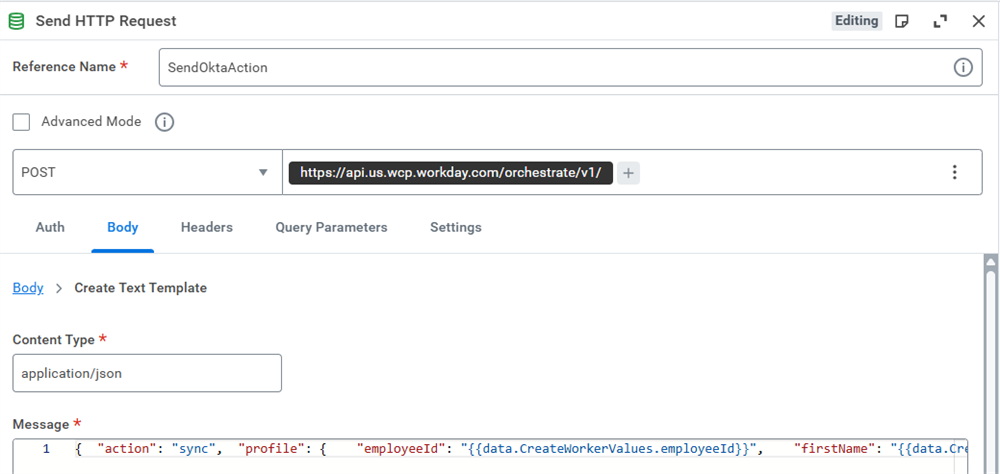
Task: Switch to the Auth tab
Action: [50, 227]
